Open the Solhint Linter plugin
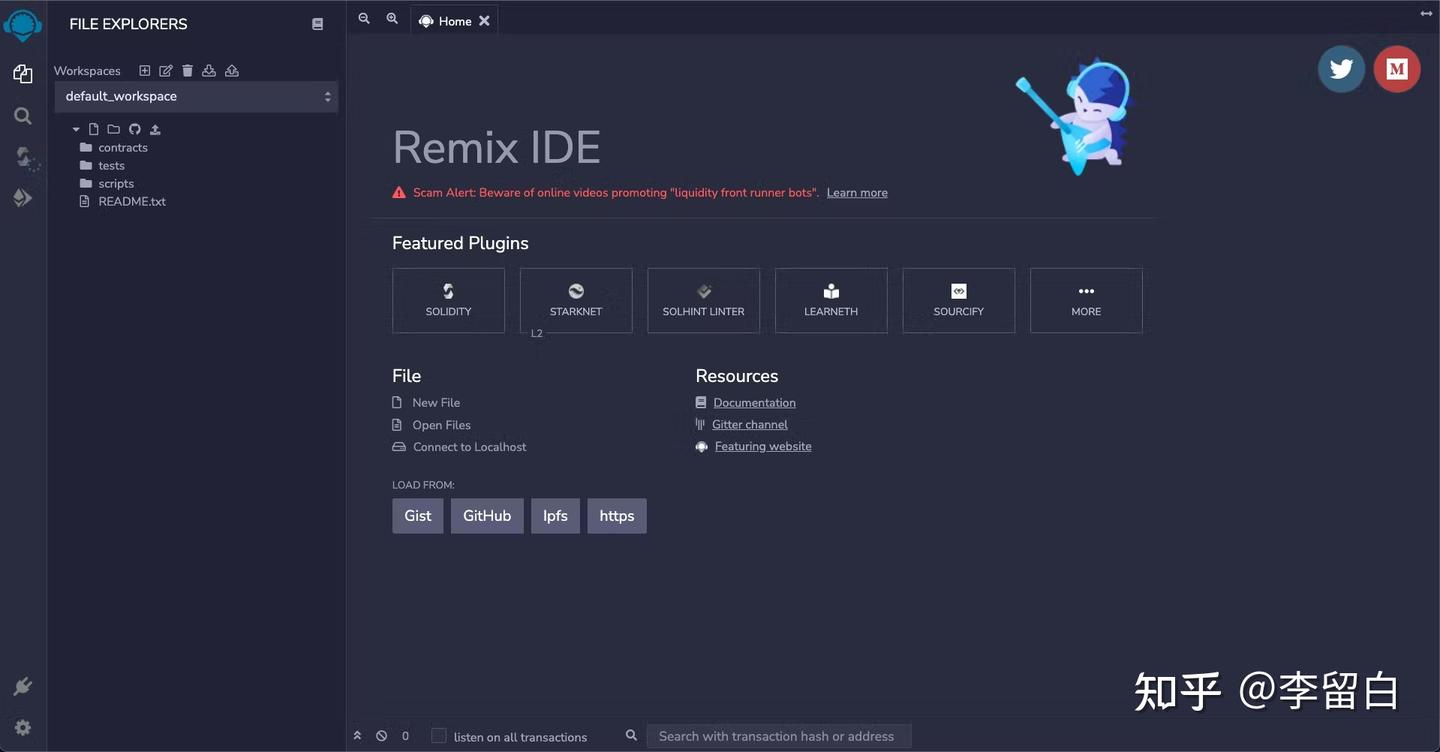 pyautogui.click(x=703, y=300)
